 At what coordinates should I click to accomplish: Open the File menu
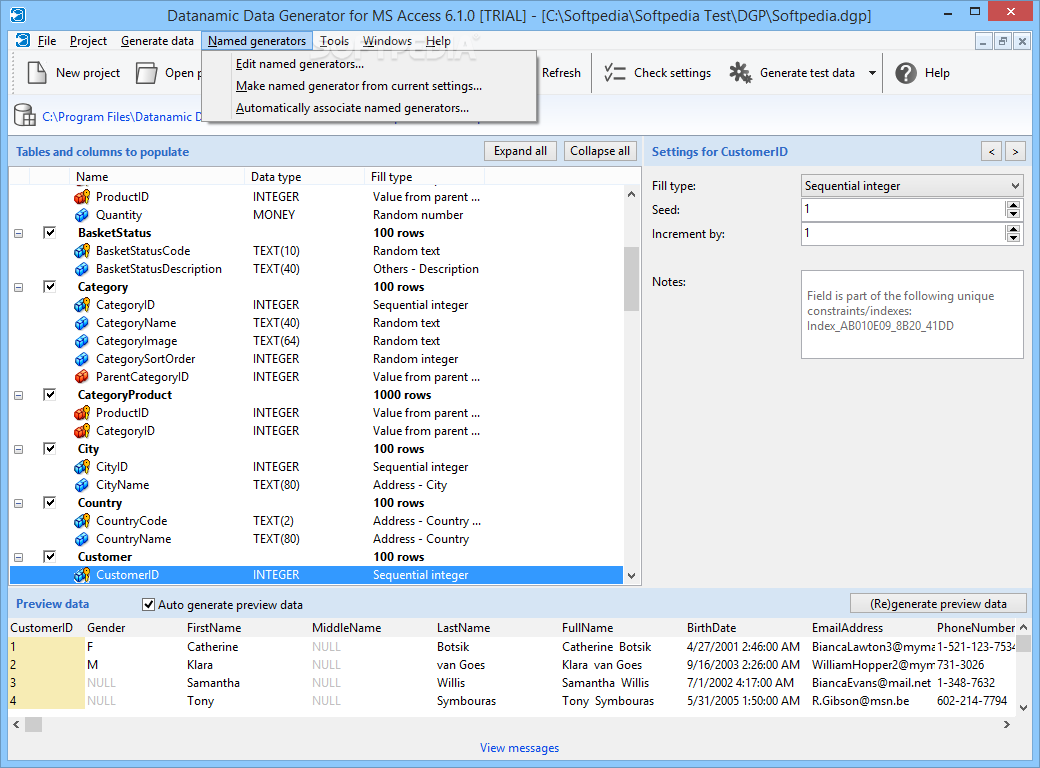point(46,41)
